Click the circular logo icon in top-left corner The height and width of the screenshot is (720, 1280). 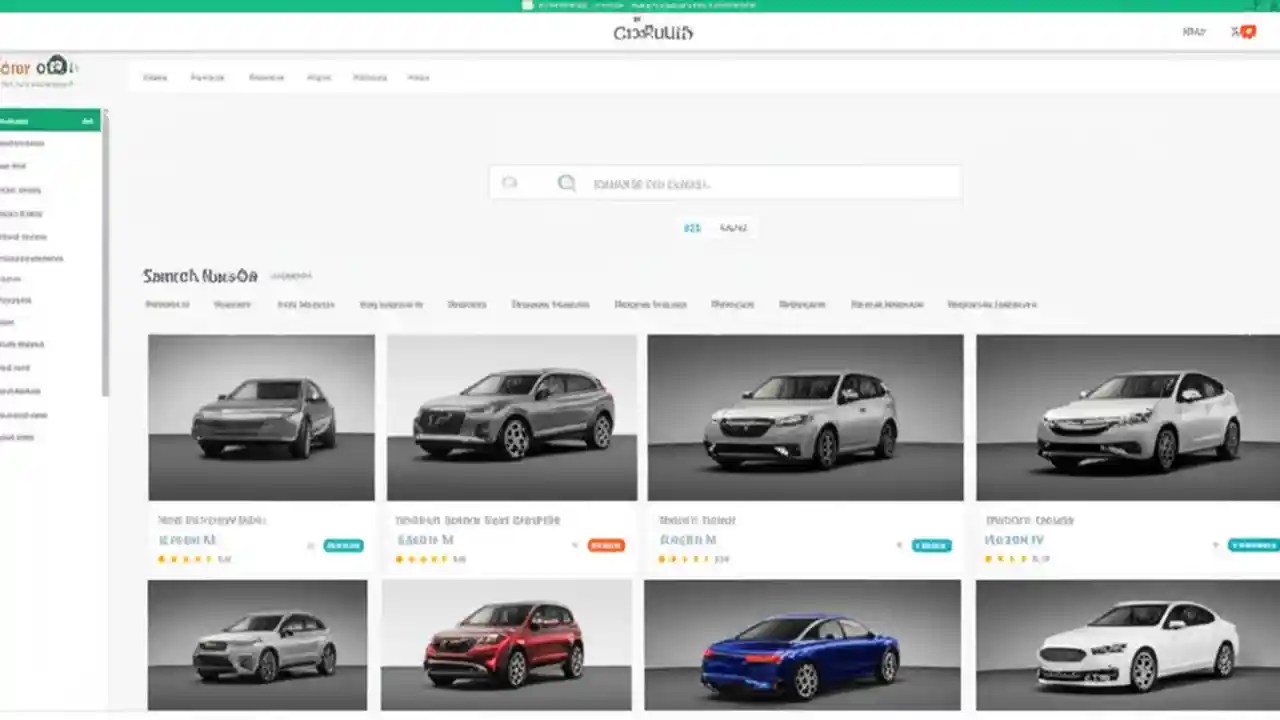pyautogui.click(x=57, y=66)
